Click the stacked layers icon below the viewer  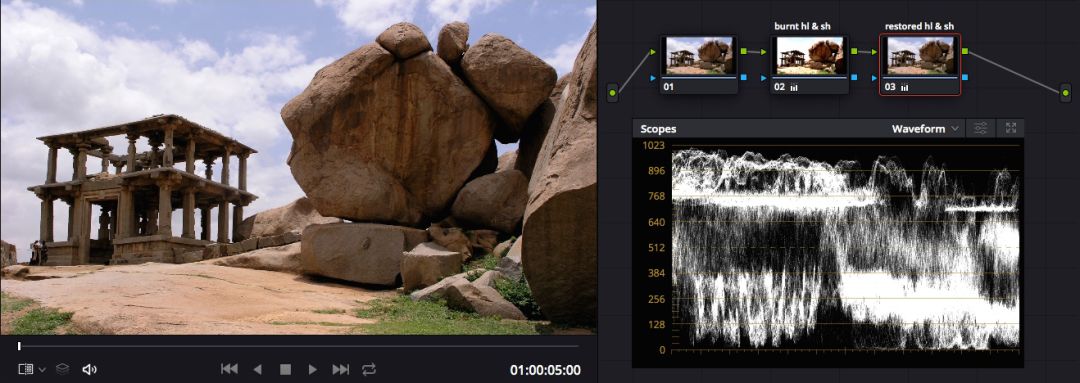[x=63, y=369]
